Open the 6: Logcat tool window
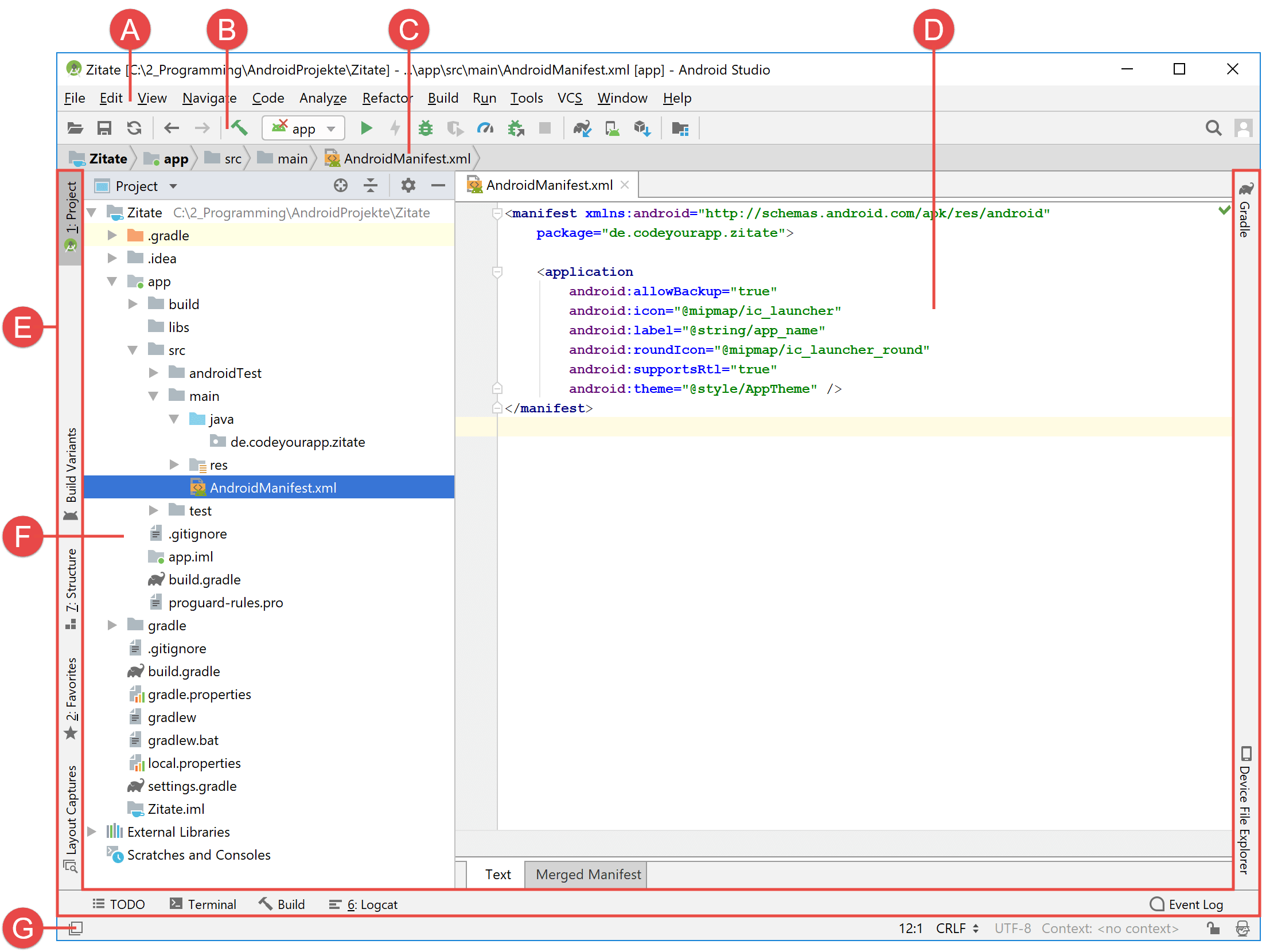This screenshot has height=952, width=1262. click(363, 904)
